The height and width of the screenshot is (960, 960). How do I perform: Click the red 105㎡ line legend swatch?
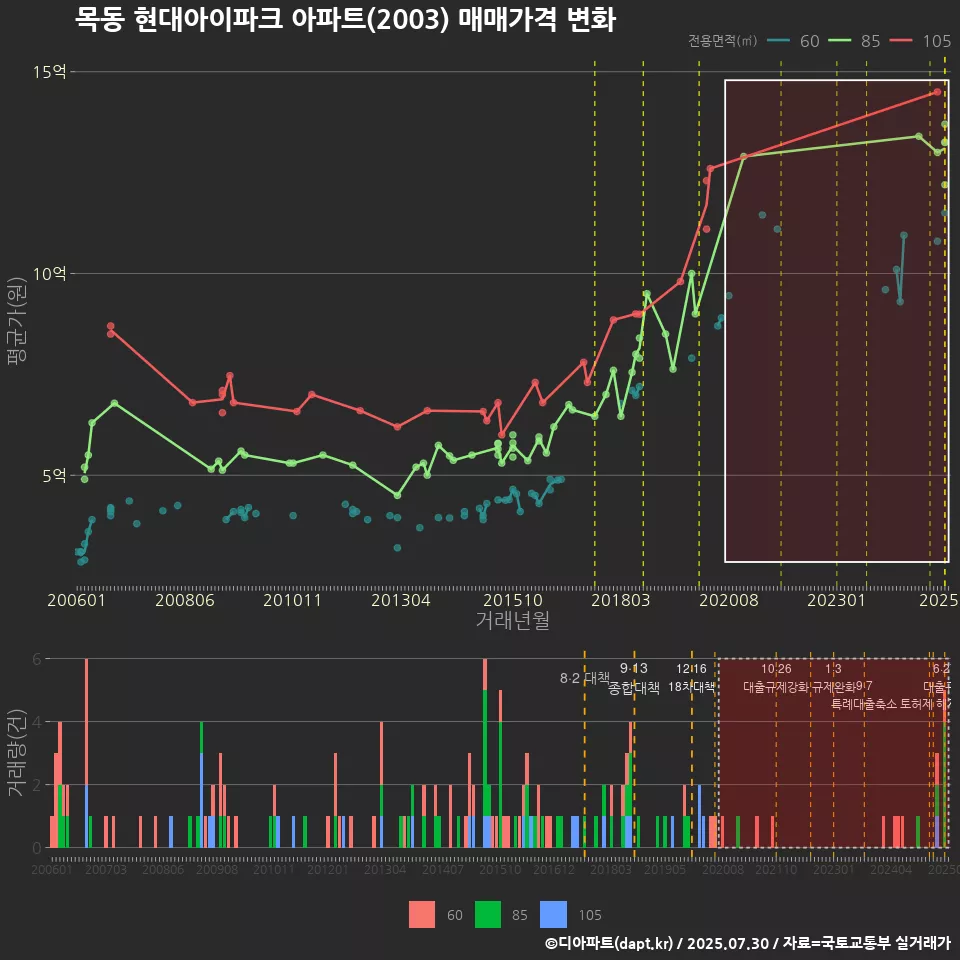click(x=901, y=41)
